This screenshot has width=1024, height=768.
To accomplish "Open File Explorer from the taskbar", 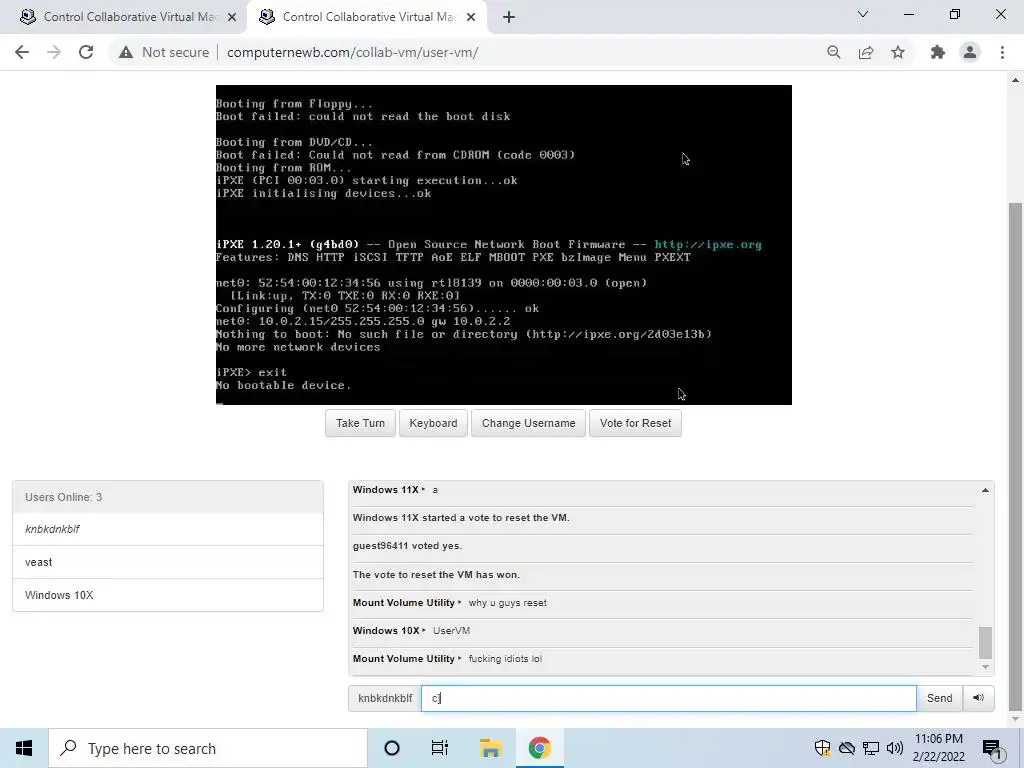I will (x=490, y=748).
